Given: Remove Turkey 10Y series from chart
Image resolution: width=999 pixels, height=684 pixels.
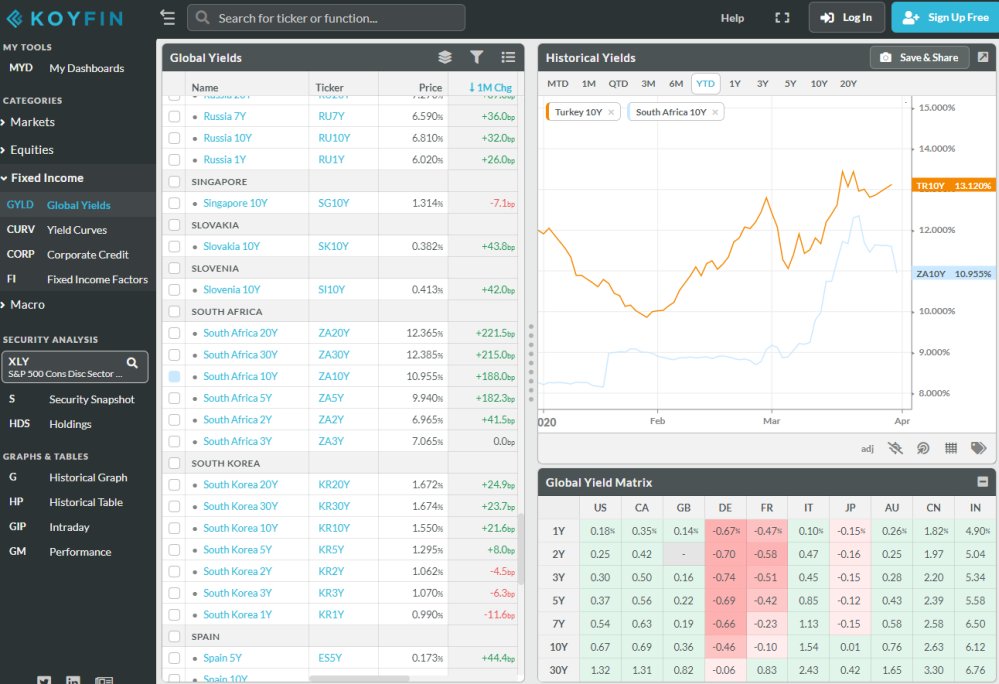Looking at the screenshot, I should coord(611,112).
